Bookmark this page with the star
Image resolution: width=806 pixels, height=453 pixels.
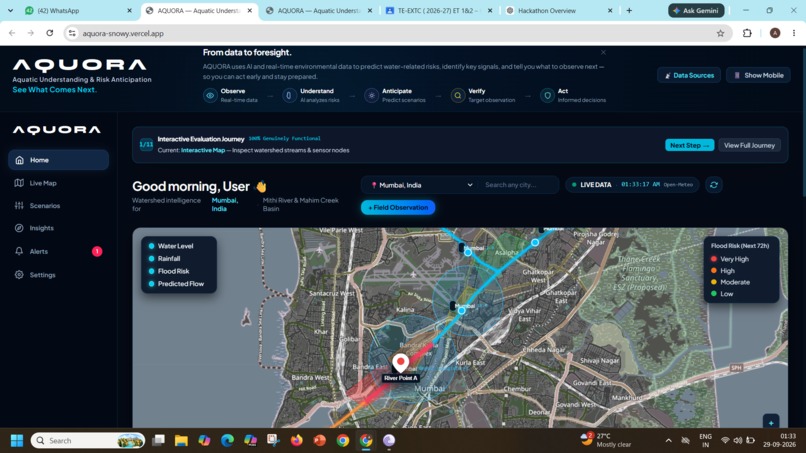point(720,33)
